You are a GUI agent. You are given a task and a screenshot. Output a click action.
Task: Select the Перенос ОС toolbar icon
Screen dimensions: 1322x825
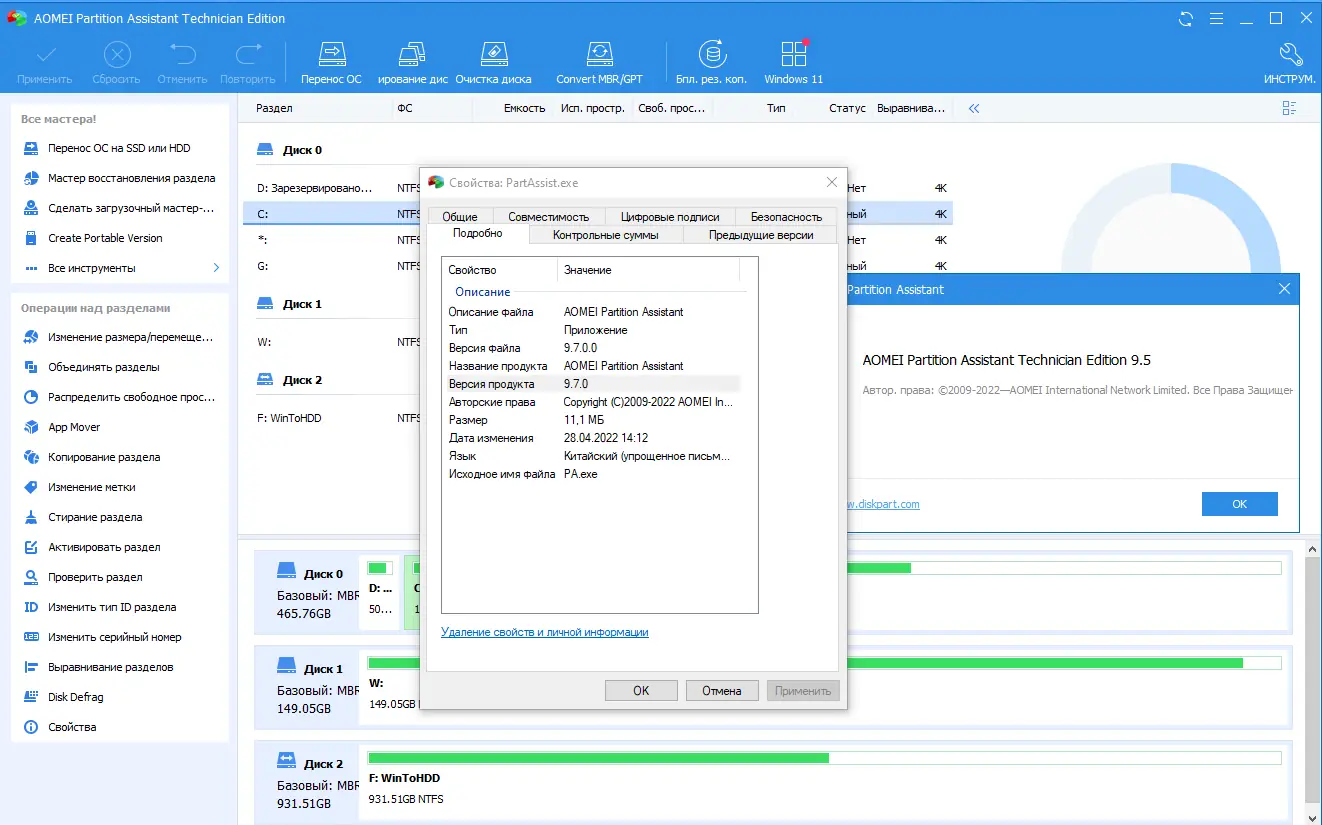click(331, 60)
